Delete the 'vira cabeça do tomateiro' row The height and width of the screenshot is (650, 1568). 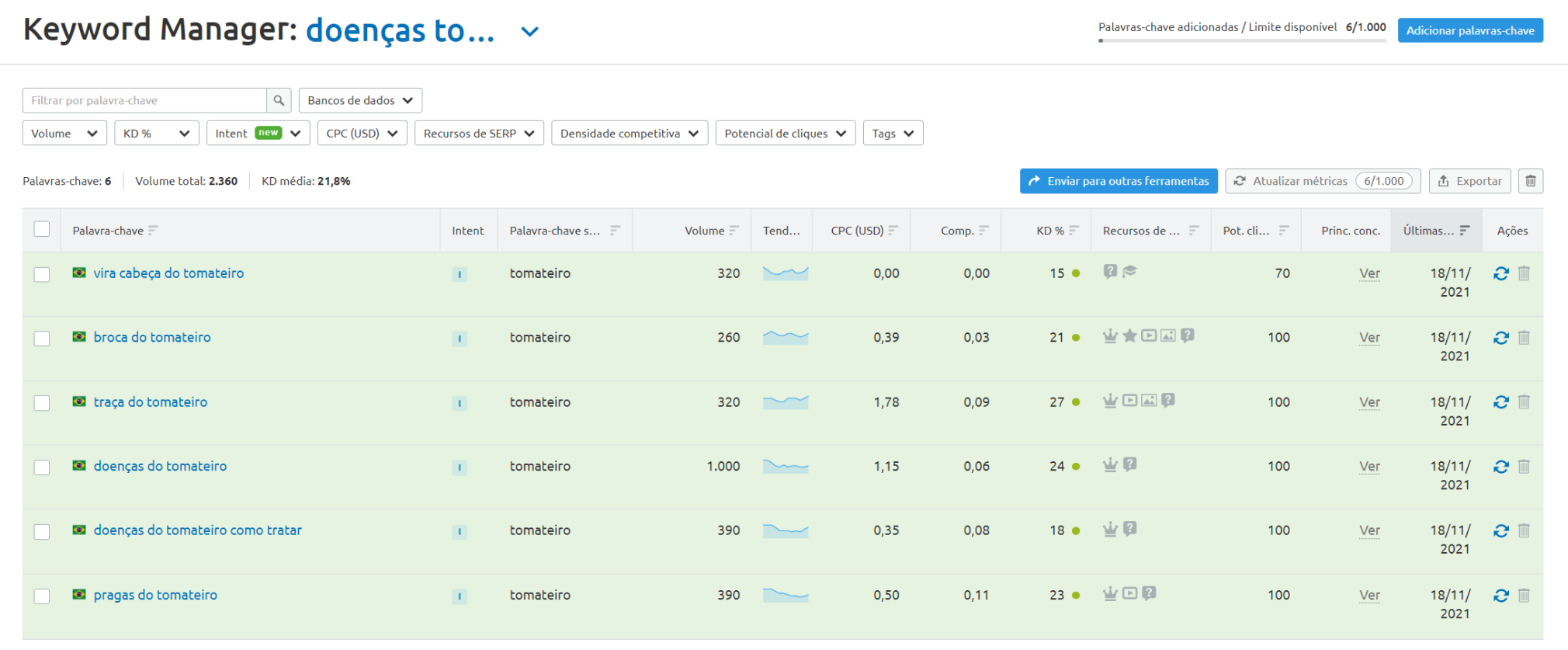click(x=1524, y=273)
